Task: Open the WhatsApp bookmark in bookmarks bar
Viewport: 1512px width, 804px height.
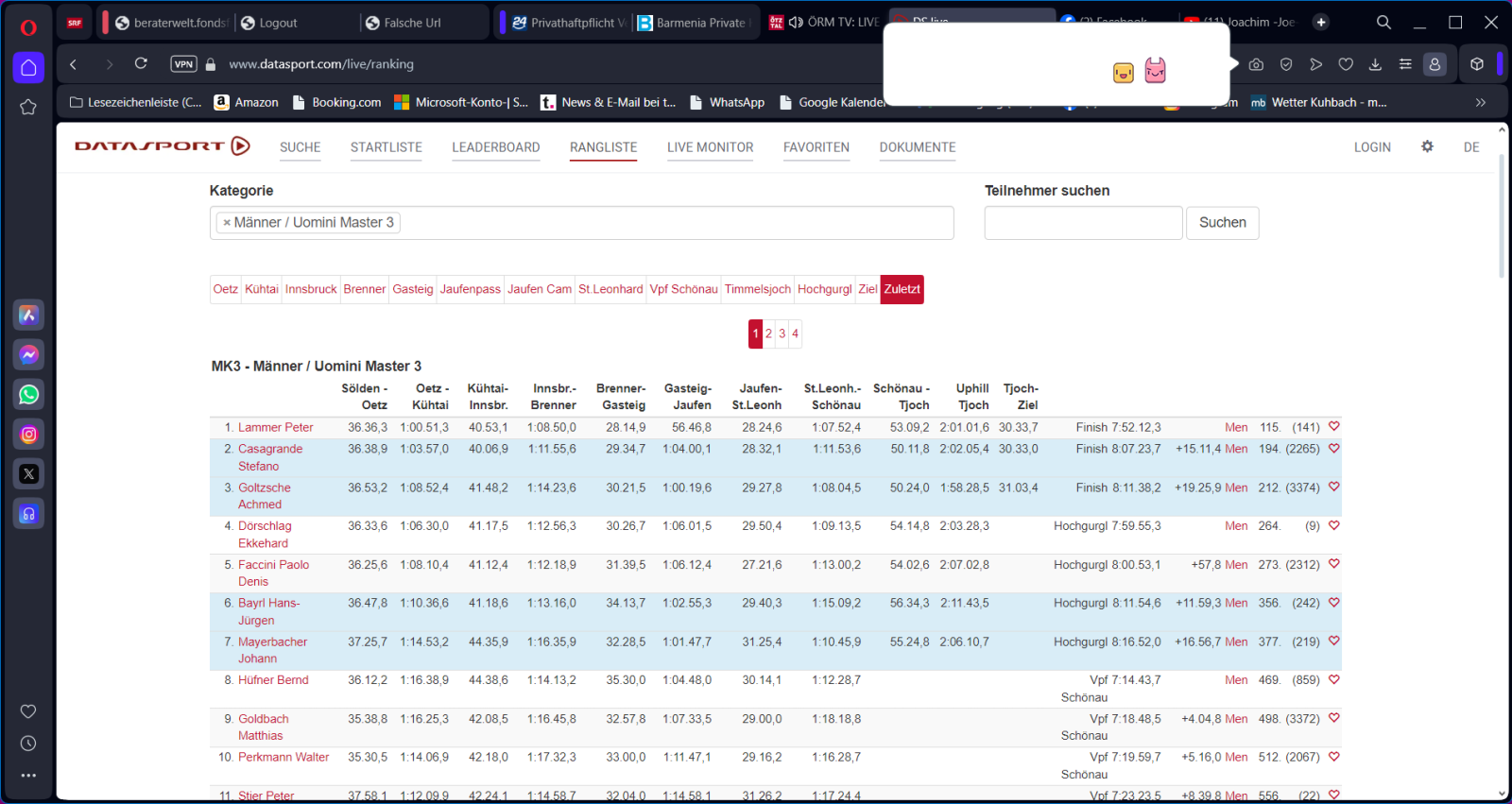Action: pyautogui.click(x=727, y=102)
